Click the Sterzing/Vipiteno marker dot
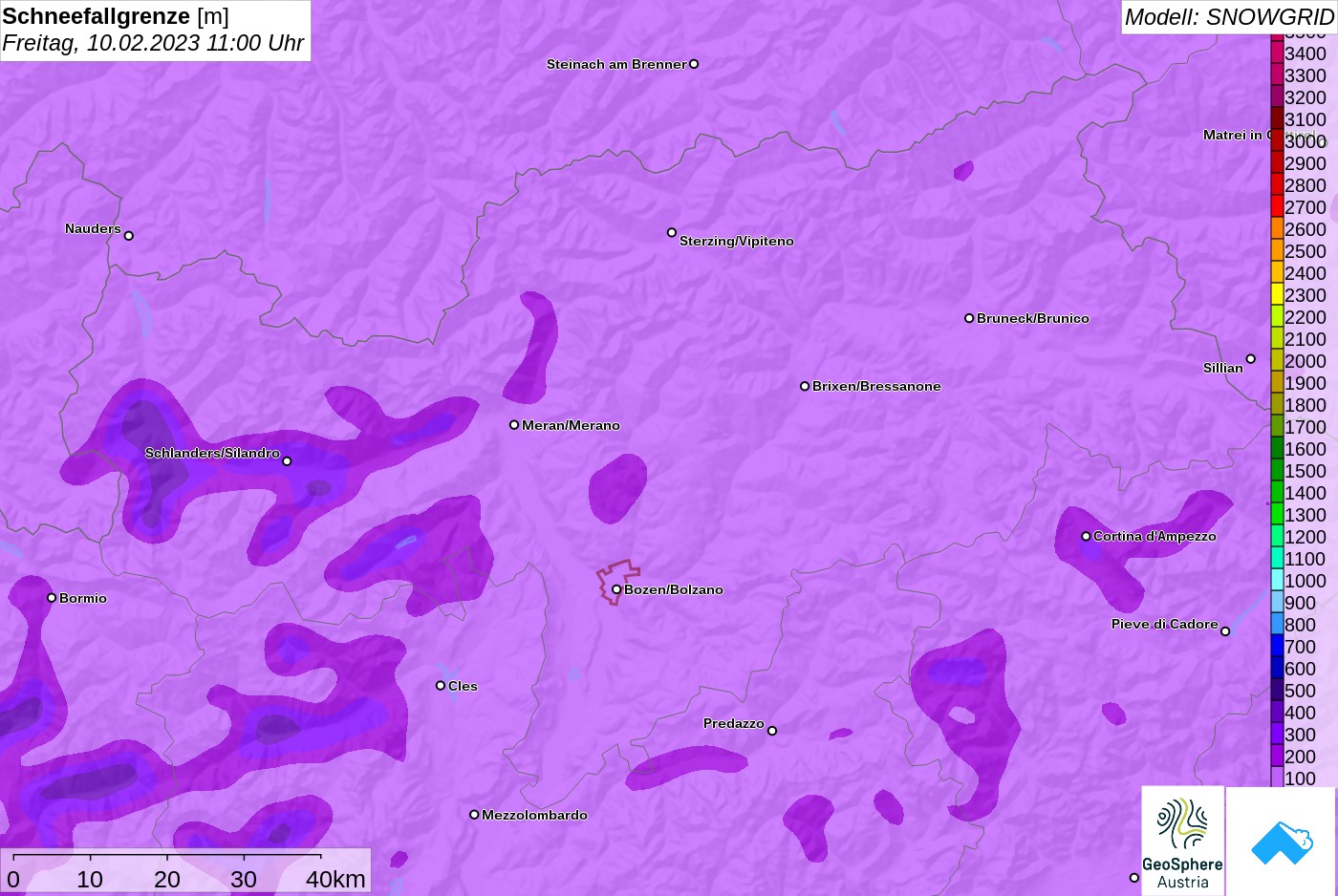The height and width of the screenshot is (896, 1338). point(672,232)
